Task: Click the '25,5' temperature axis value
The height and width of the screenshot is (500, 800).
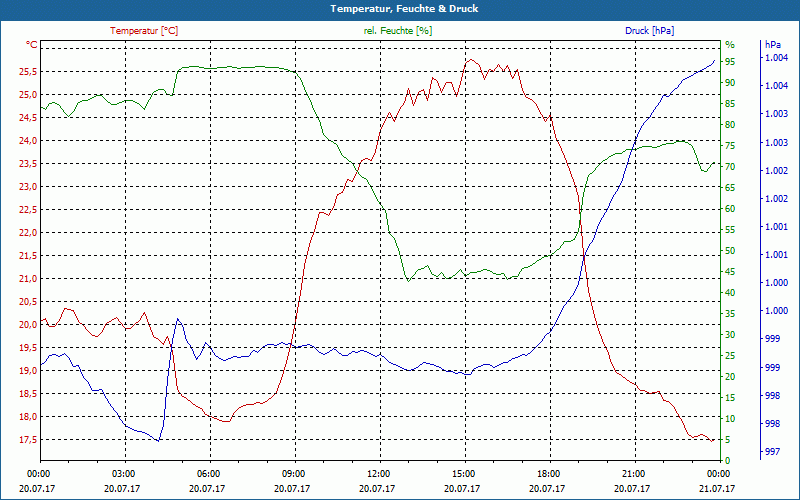Action: (28, 72)
